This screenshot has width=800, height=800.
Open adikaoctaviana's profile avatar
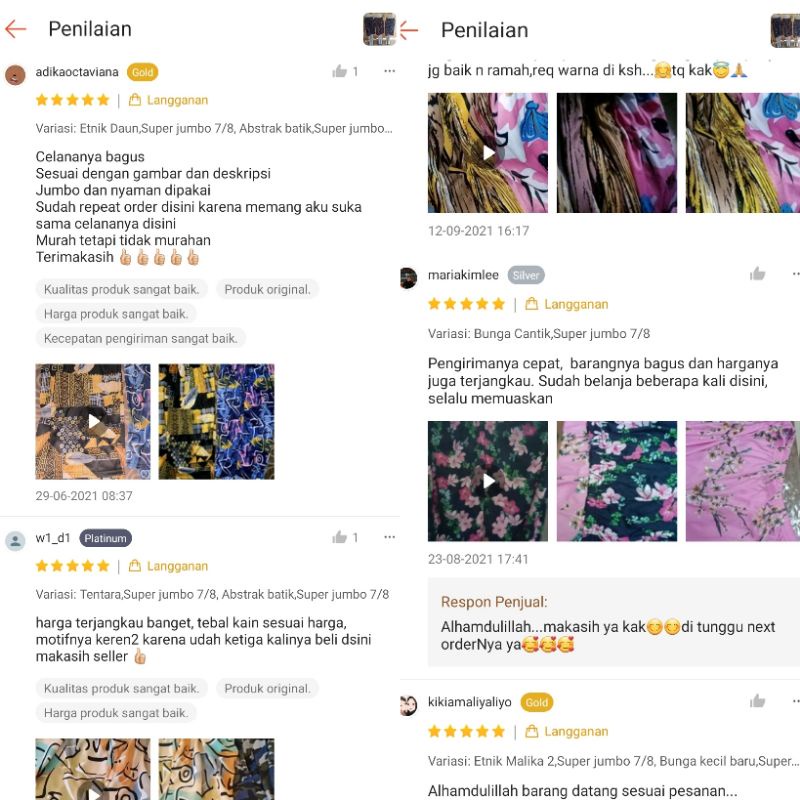pos(15,75)
